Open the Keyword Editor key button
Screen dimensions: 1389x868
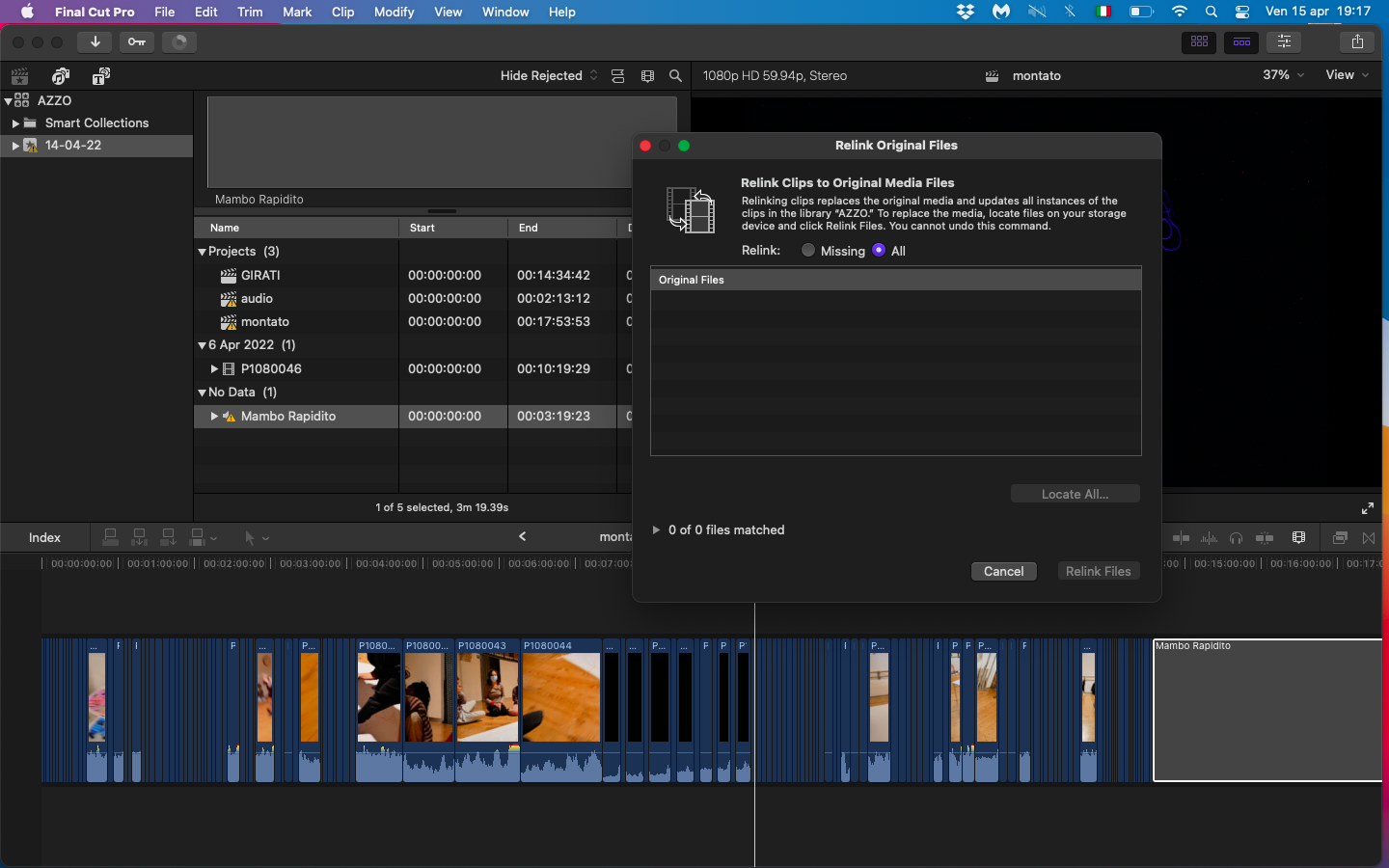pyautogui.click(x=137, y=41)
